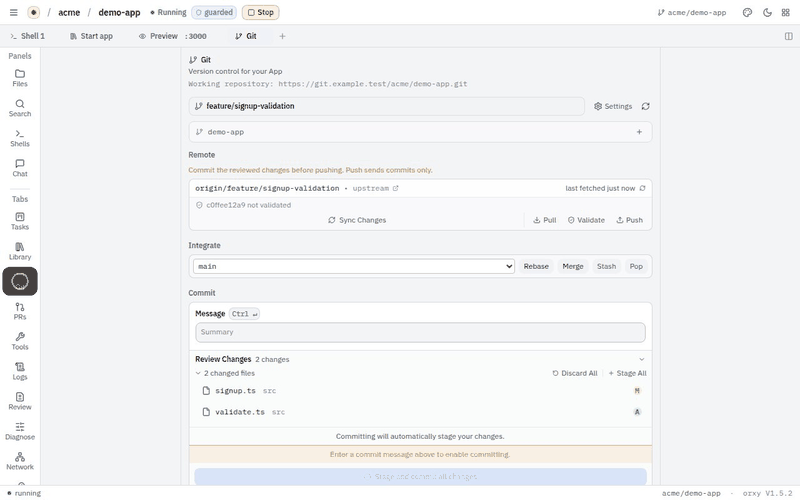Open the Tasks tab in sidebar

pos(20,221)
